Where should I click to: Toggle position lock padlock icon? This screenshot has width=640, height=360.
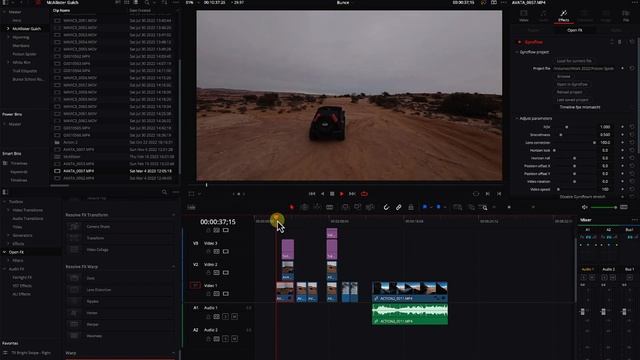pyautogui.click(x=411, y=207)
